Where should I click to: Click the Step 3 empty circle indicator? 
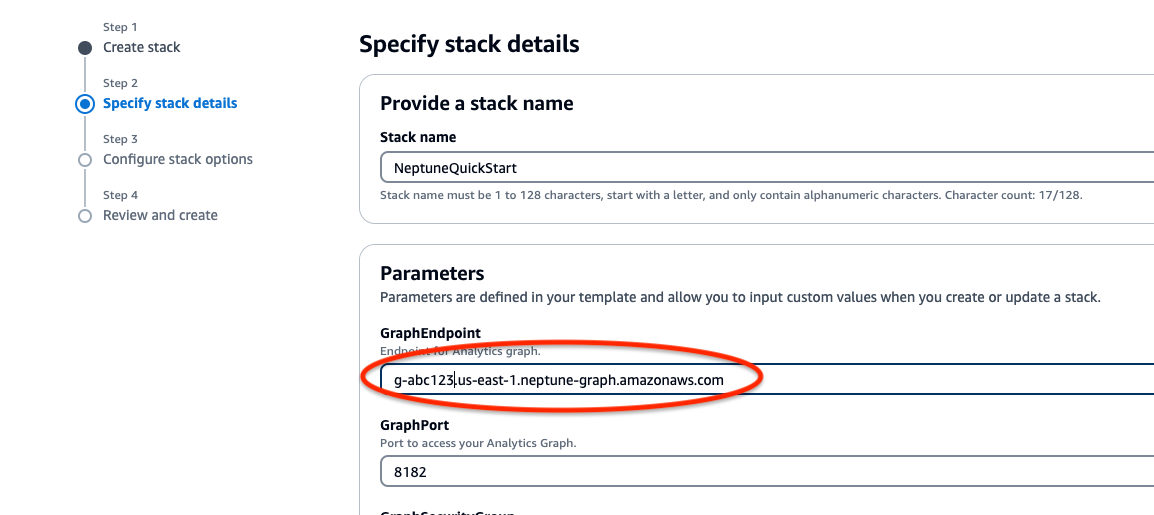click(x=85, y=160)
